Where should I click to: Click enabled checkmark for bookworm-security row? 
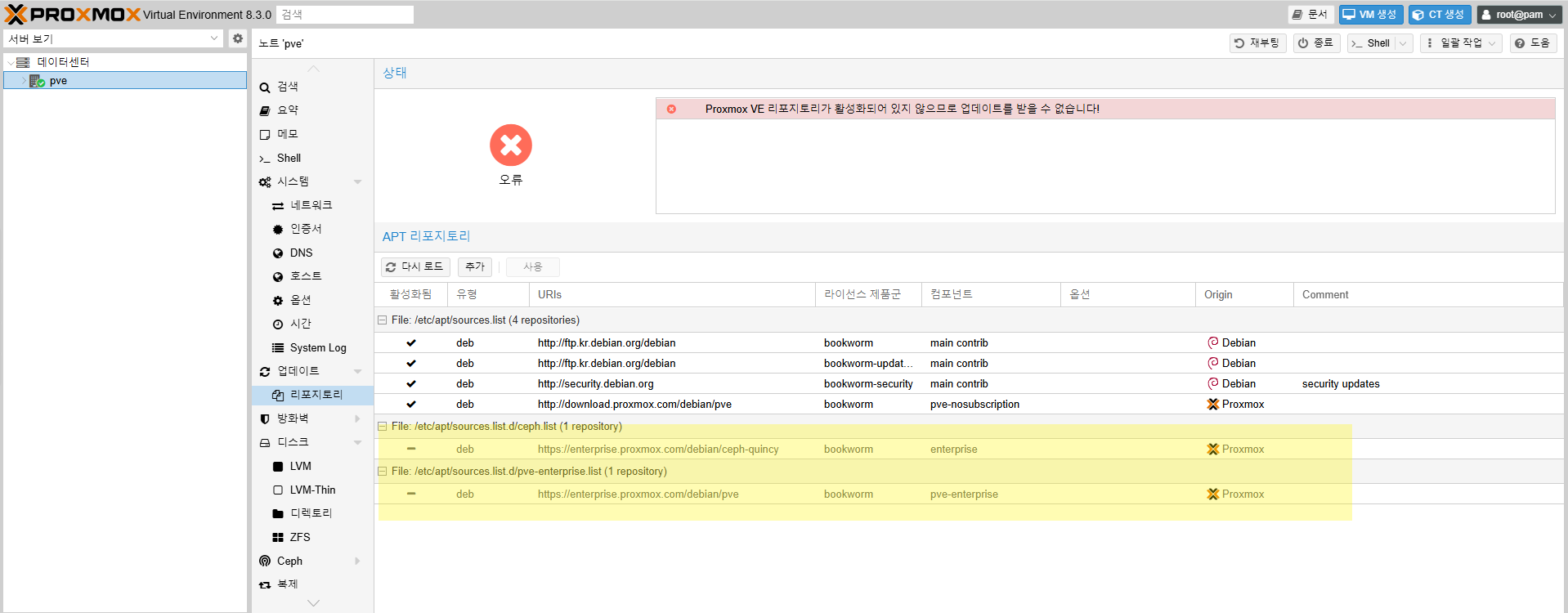tap(411, 384)
